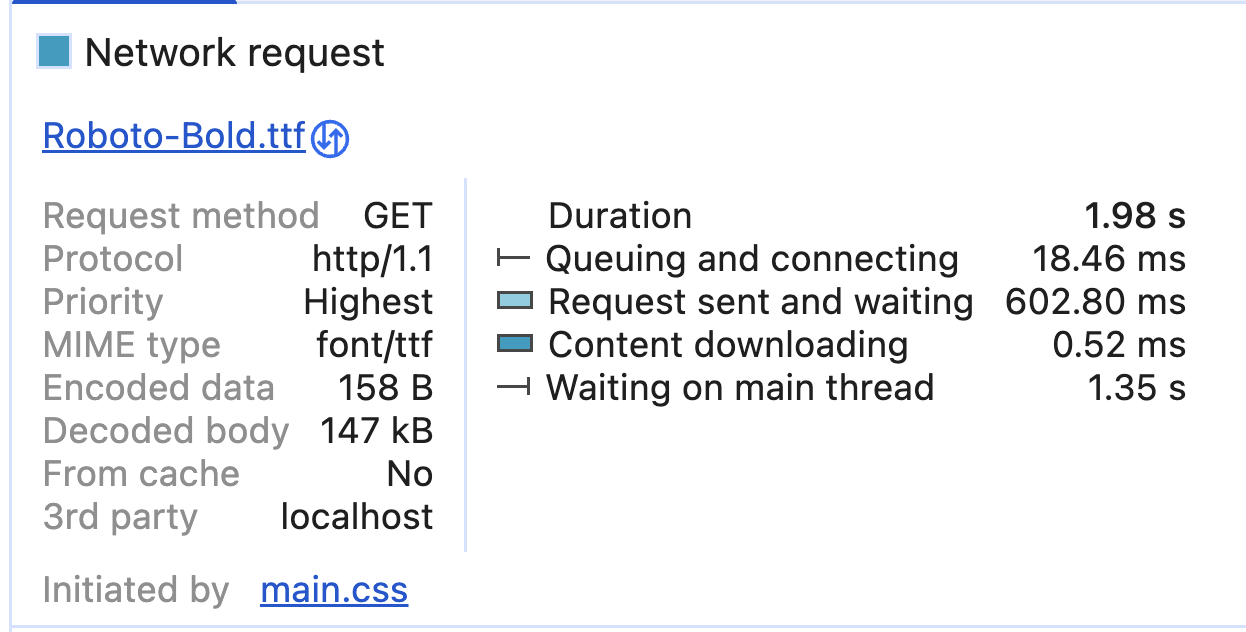
Task: Click the Waiting on main thread whisker icon
Action: pyautogui.click(x=513, y=388)
